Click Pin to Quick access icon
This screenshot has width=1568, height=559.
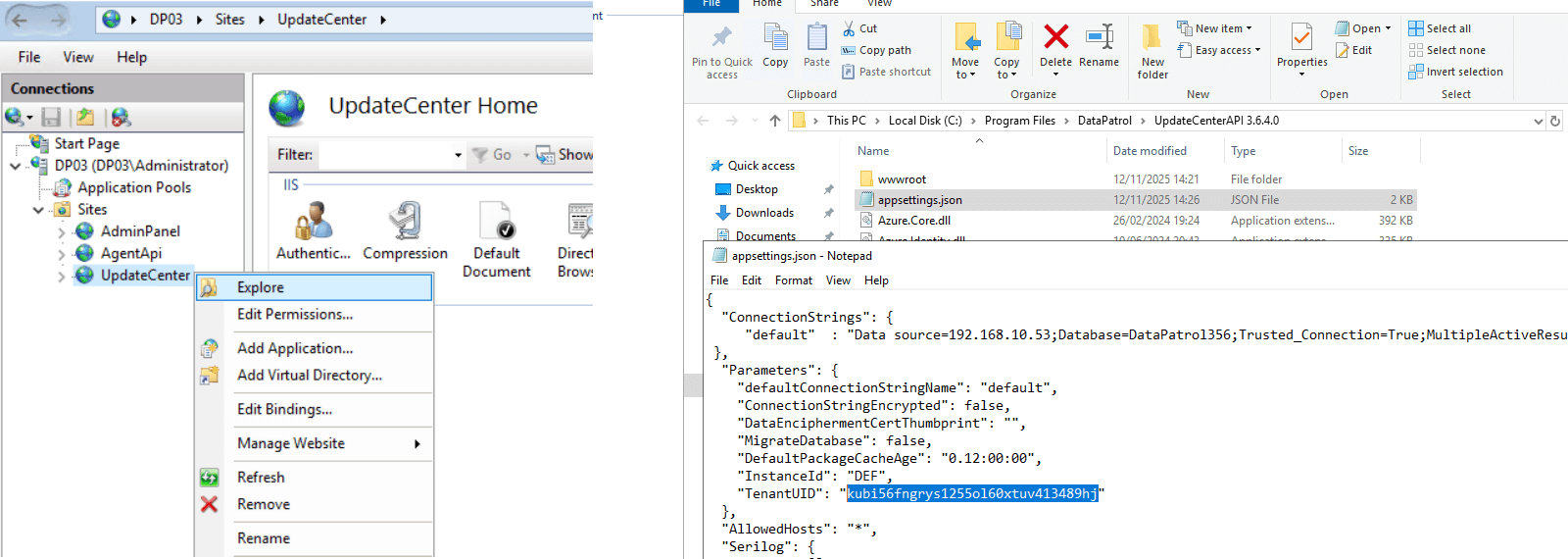click(722, 39)
